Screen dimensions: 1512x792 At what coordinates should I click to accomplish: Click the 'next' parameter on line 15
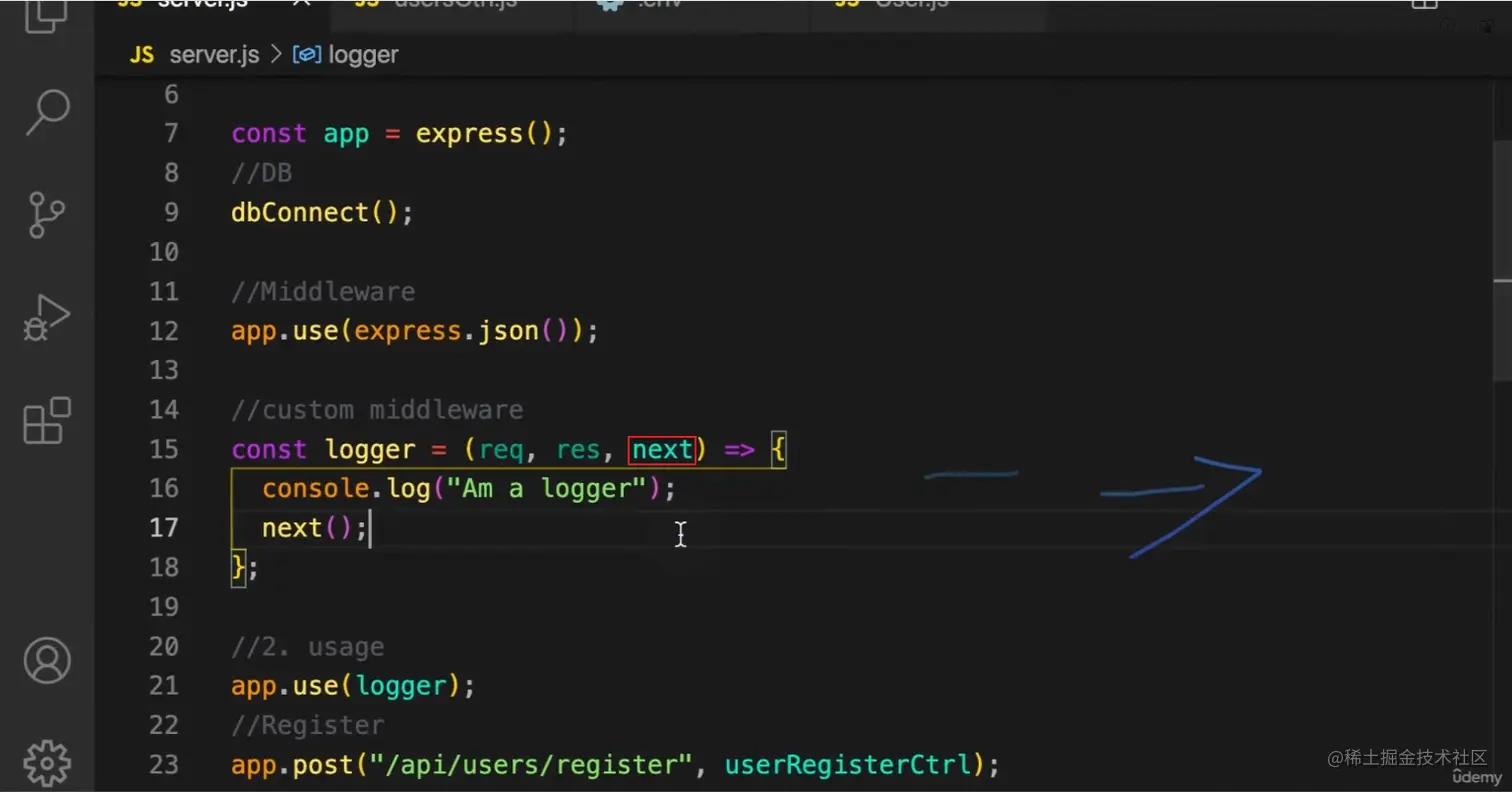click(x=662, y=450)
